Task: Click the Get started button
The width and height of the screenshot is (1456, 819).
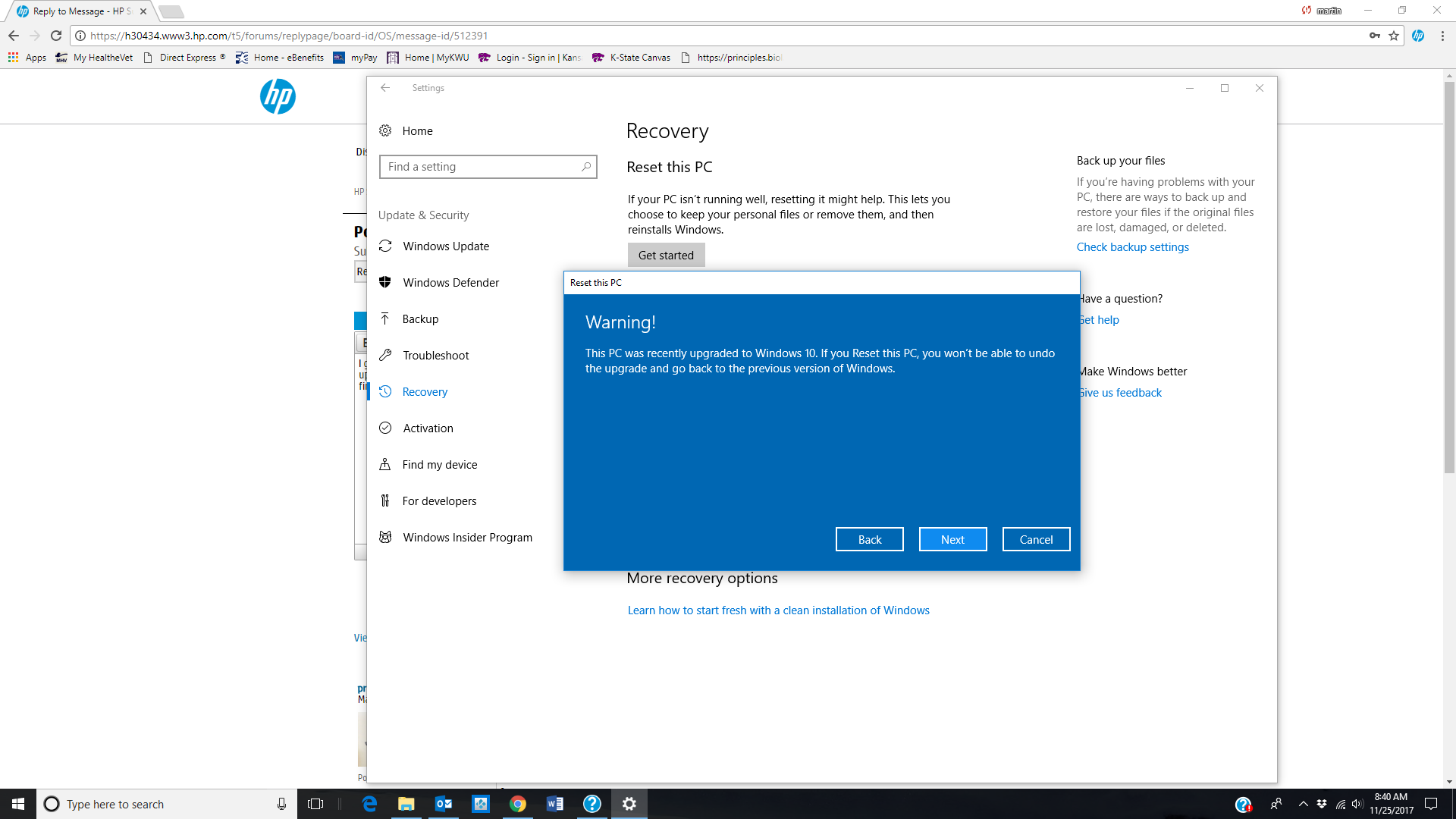Action: [x=666, y=255]
